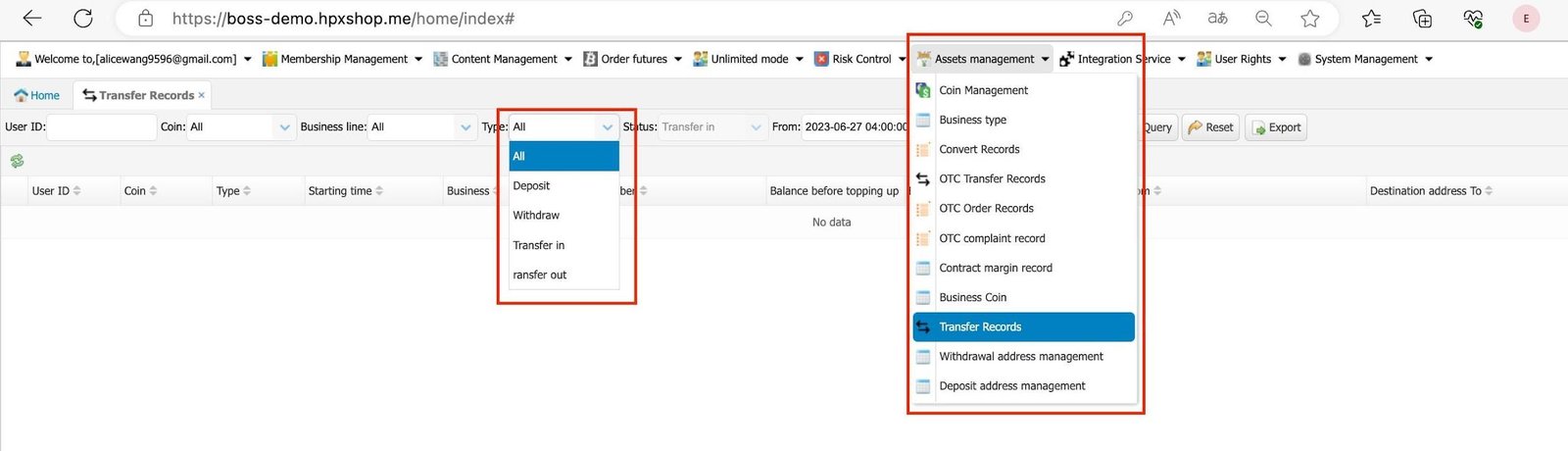Expand the Business line dropdown
The height and width of the screenshot is (451, 1568).
coord(465,127)
